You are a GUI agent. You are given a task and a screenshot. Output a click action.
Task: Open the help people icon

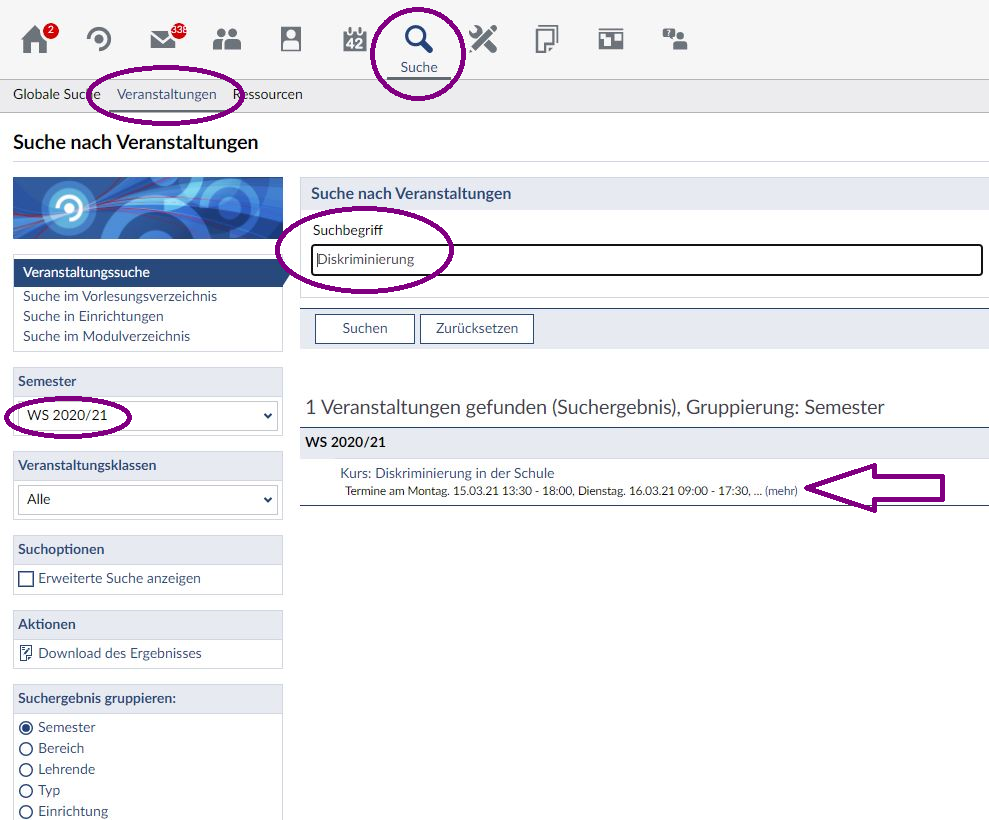[674, 39]
